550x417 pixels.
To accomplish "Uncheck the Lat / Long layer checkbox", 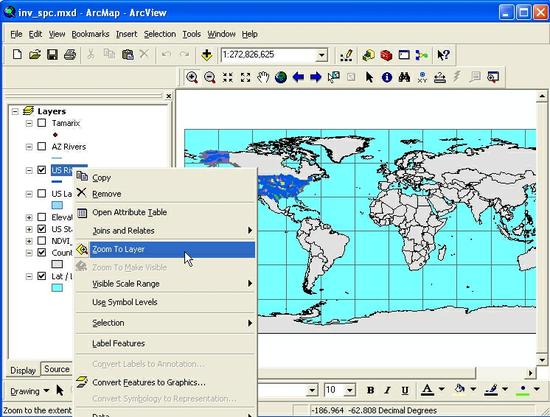I will (42, 276).
